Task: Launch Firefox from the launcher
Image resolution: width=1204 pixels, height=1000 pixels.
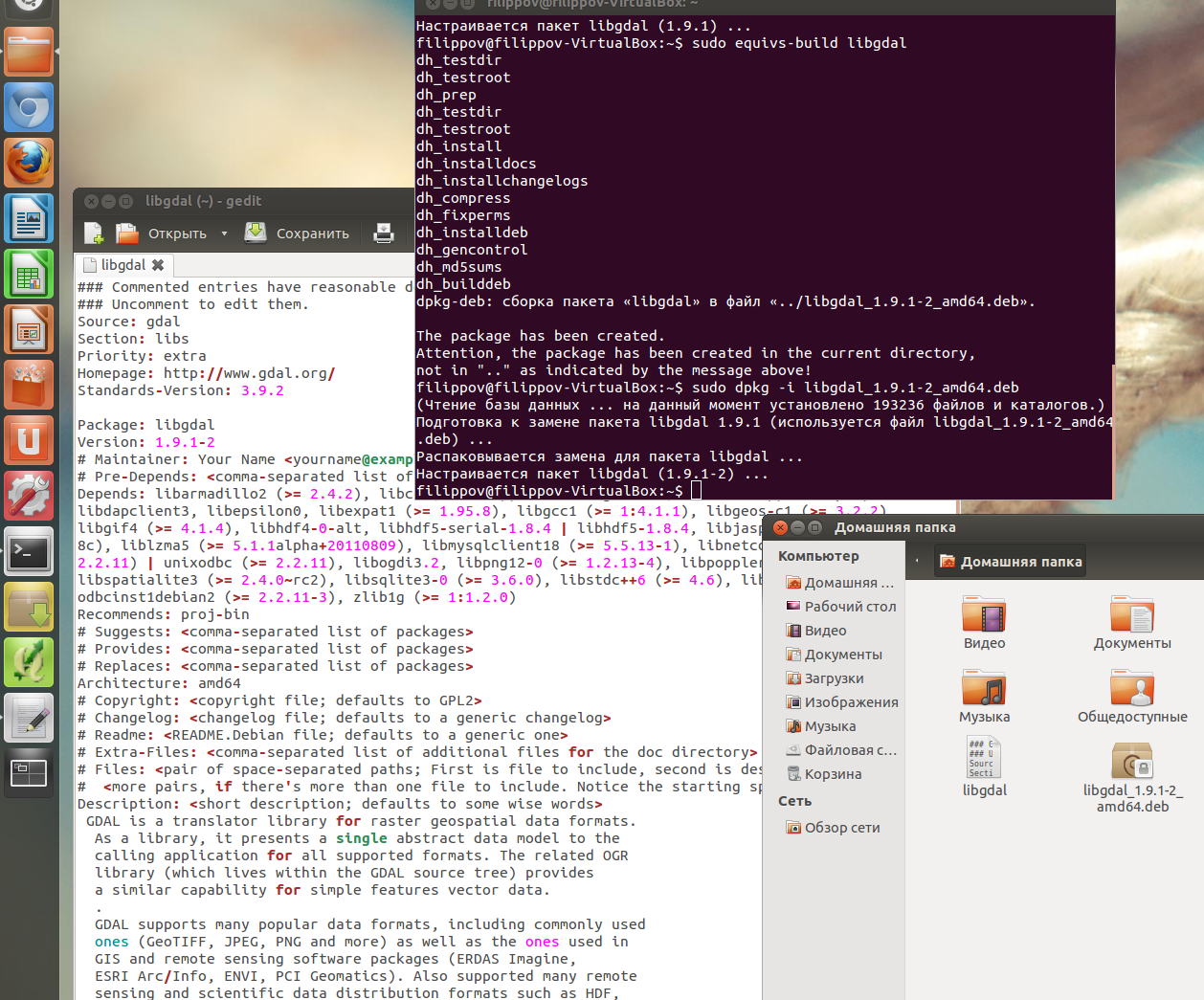Action: click(29, 163)
